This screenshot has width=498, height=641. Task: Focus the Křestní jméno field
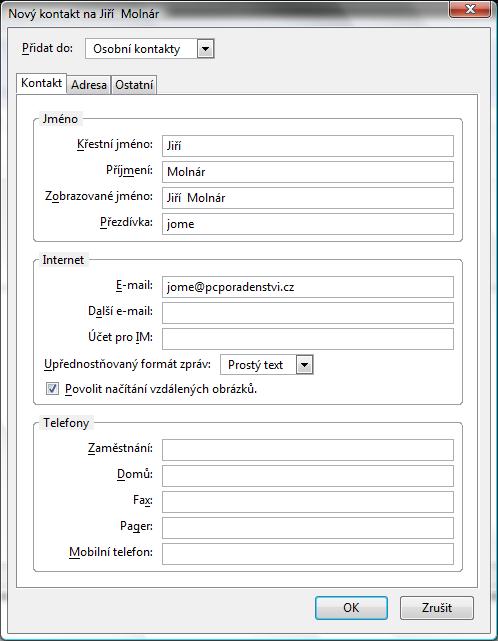(307, 146)
